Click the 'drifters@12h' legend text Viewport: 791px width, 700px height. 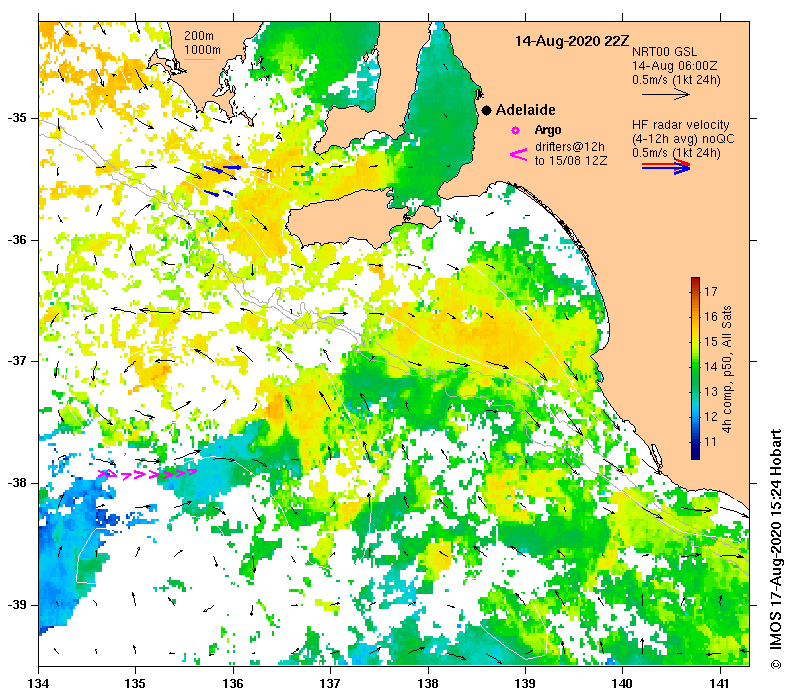(x=570, y=147)
